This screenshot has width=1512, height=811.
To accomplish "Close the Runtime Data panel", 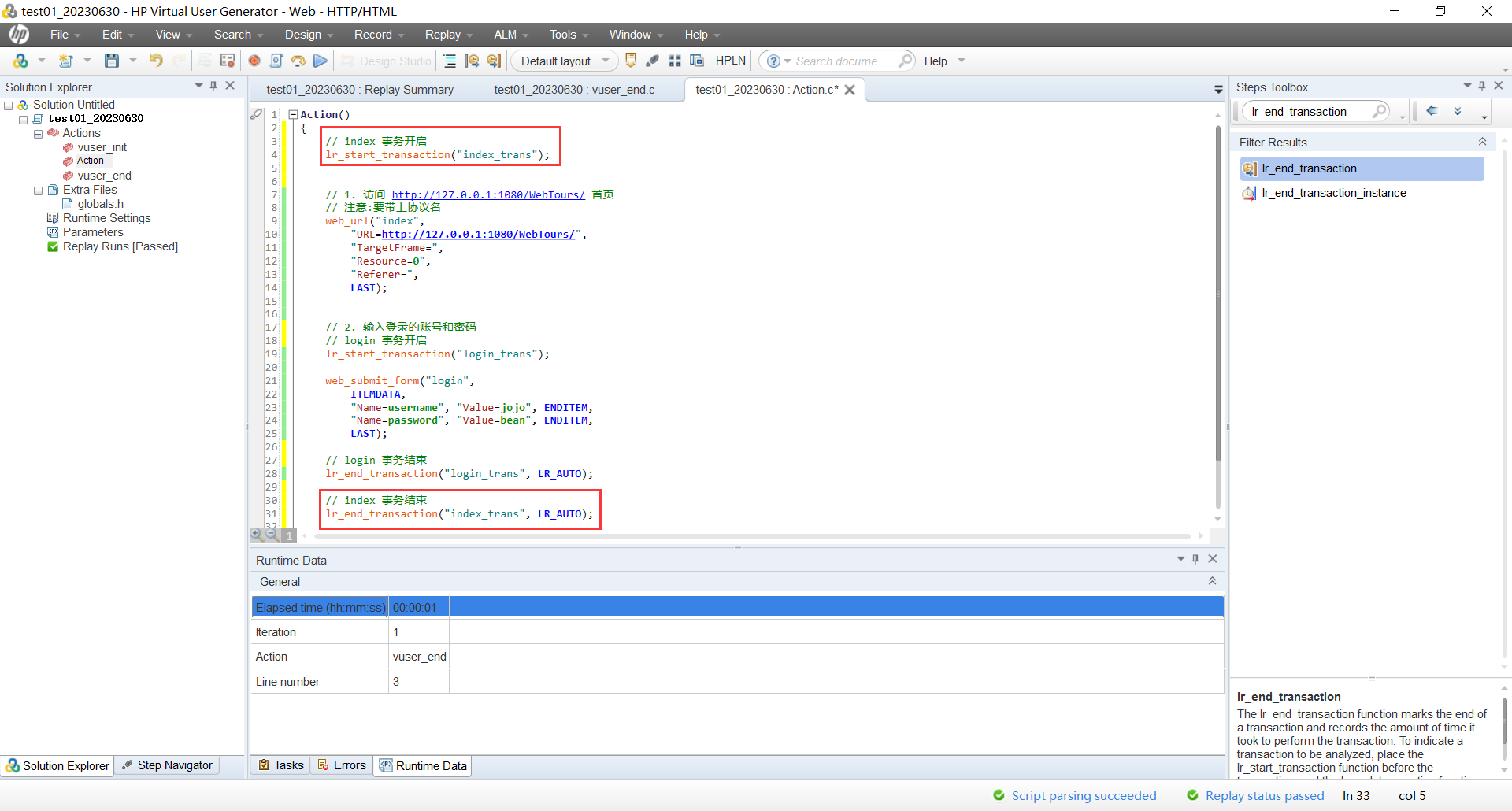I will tap(1213, 559).
